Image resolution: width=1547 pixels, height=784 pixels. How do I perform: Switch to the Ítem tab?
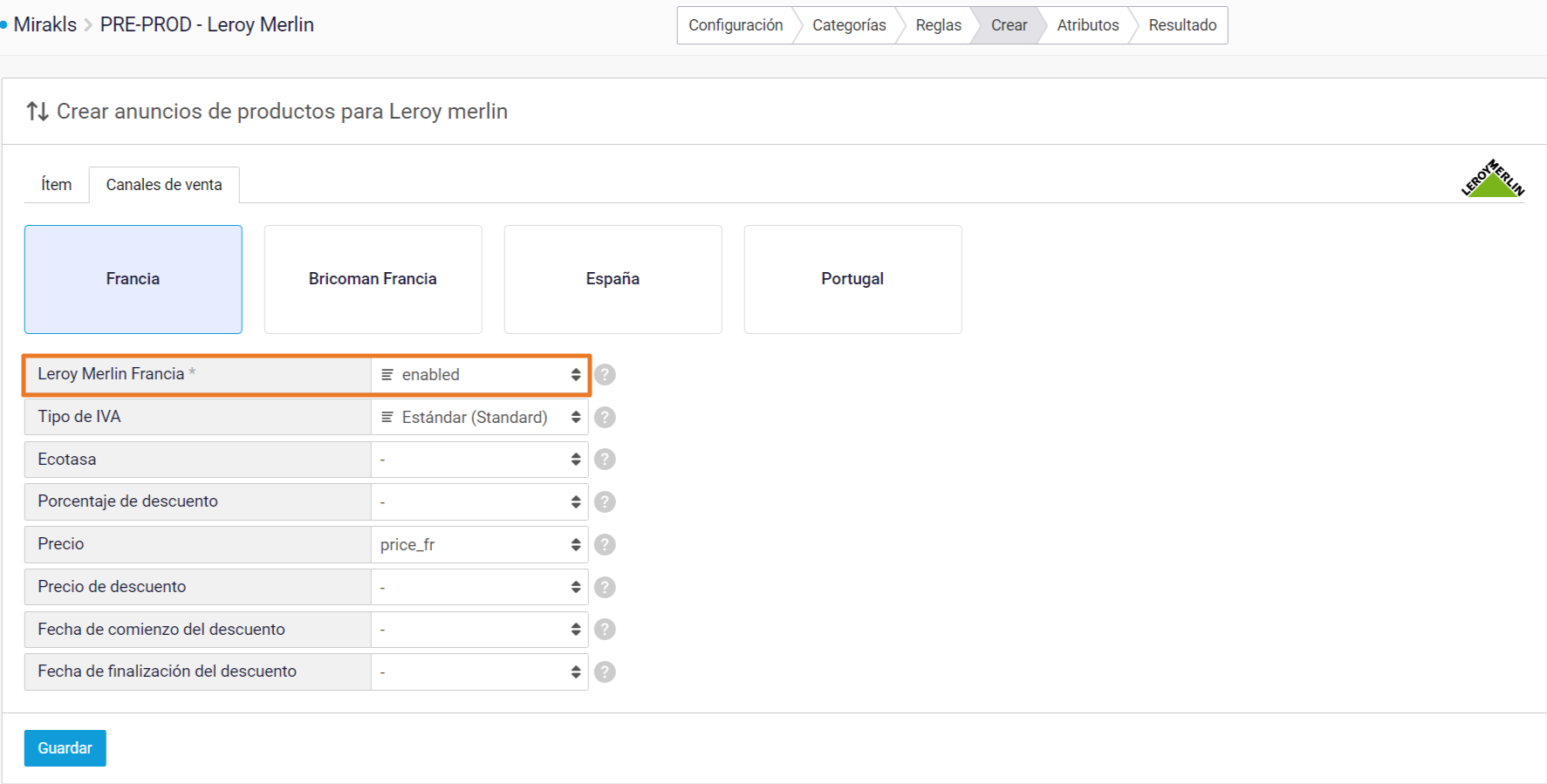(x=57, y=185)
